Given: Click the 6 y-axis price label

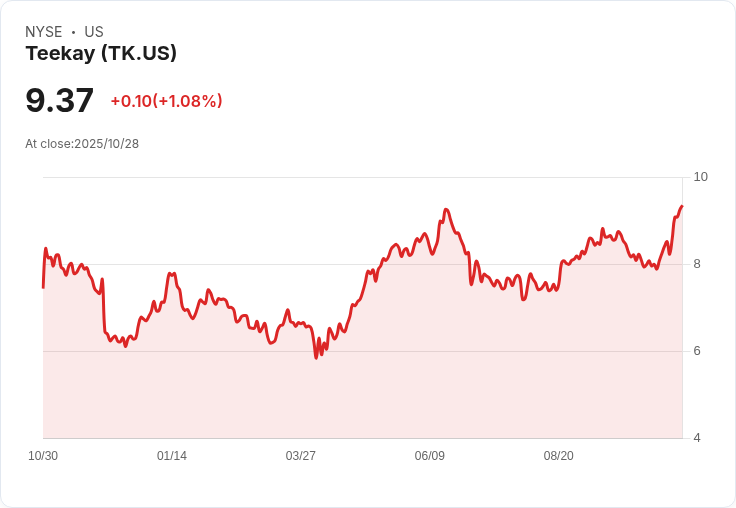Looking at the screenshot, I should 697,351.
